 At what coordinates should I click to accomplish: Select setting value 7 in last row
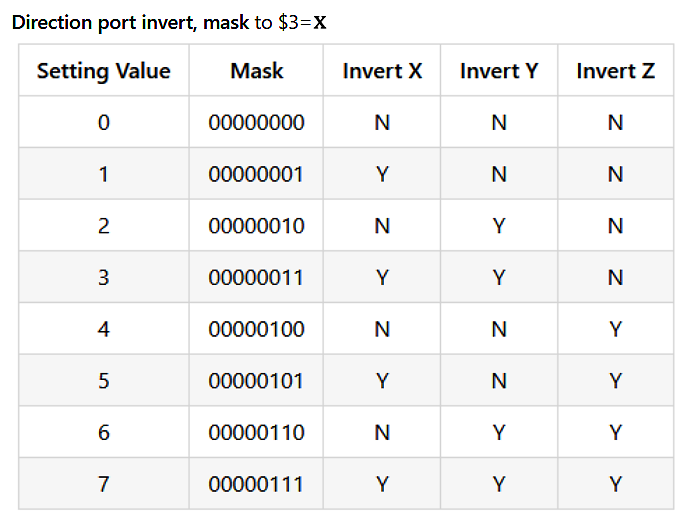pos(104,484)
